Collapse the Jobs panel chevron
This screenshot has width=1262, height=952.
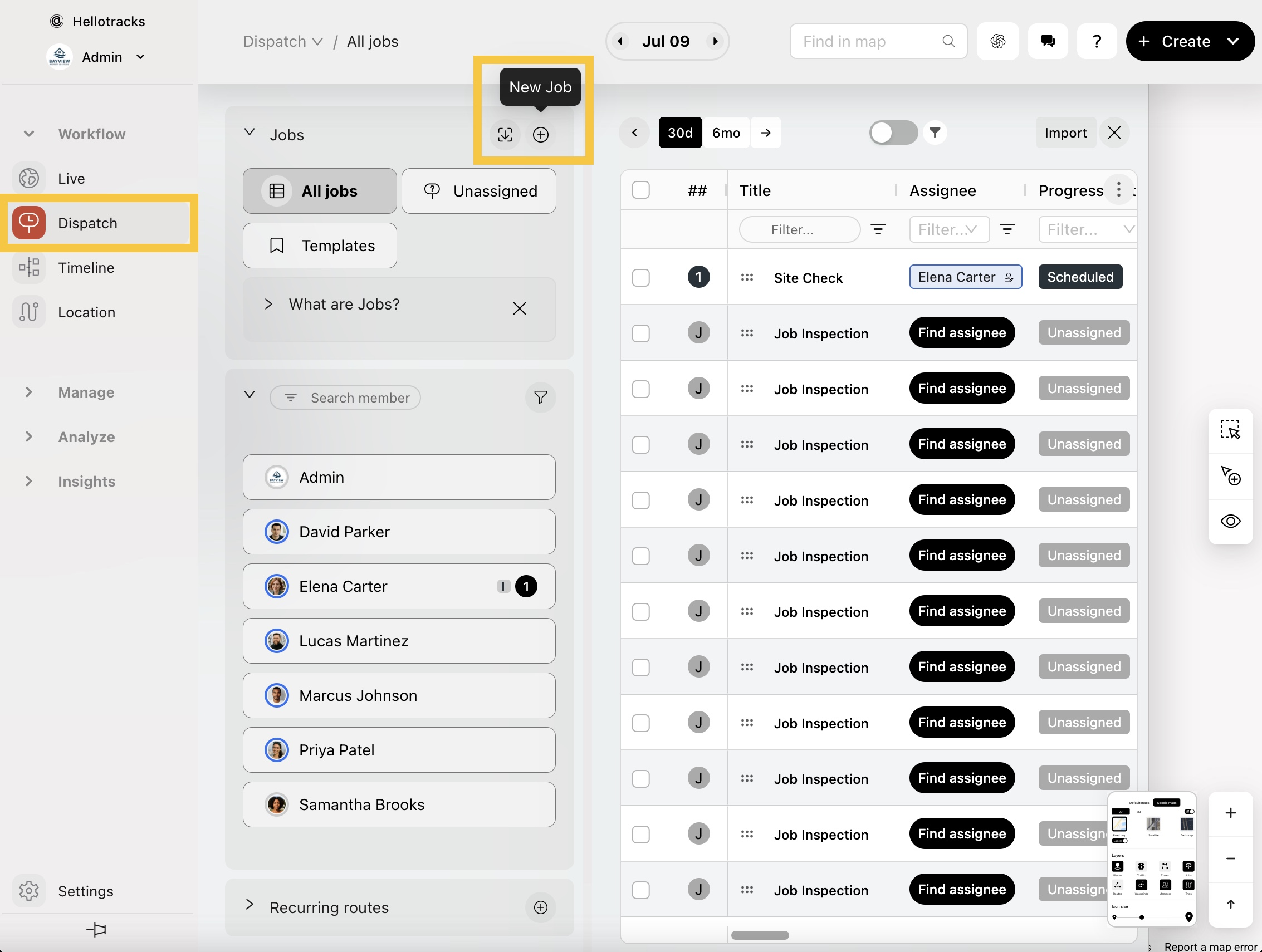(250, 133)
